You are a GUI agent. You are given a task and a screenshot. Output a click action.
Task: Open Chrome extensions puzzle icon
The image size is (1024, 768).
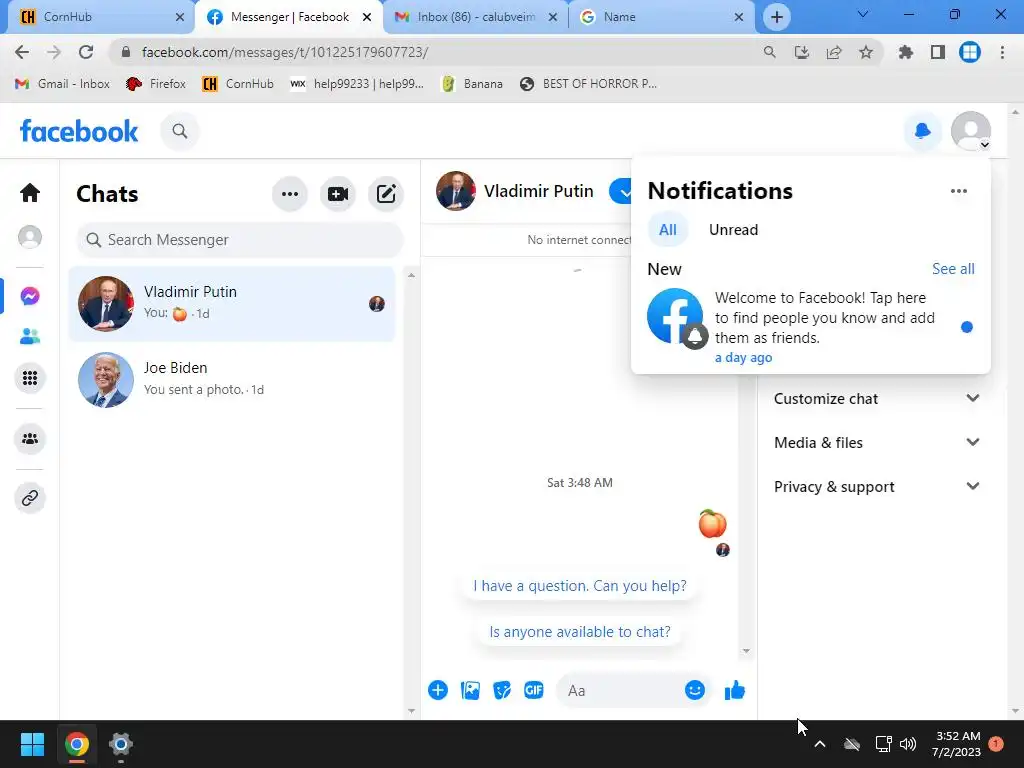click(905, 52)
